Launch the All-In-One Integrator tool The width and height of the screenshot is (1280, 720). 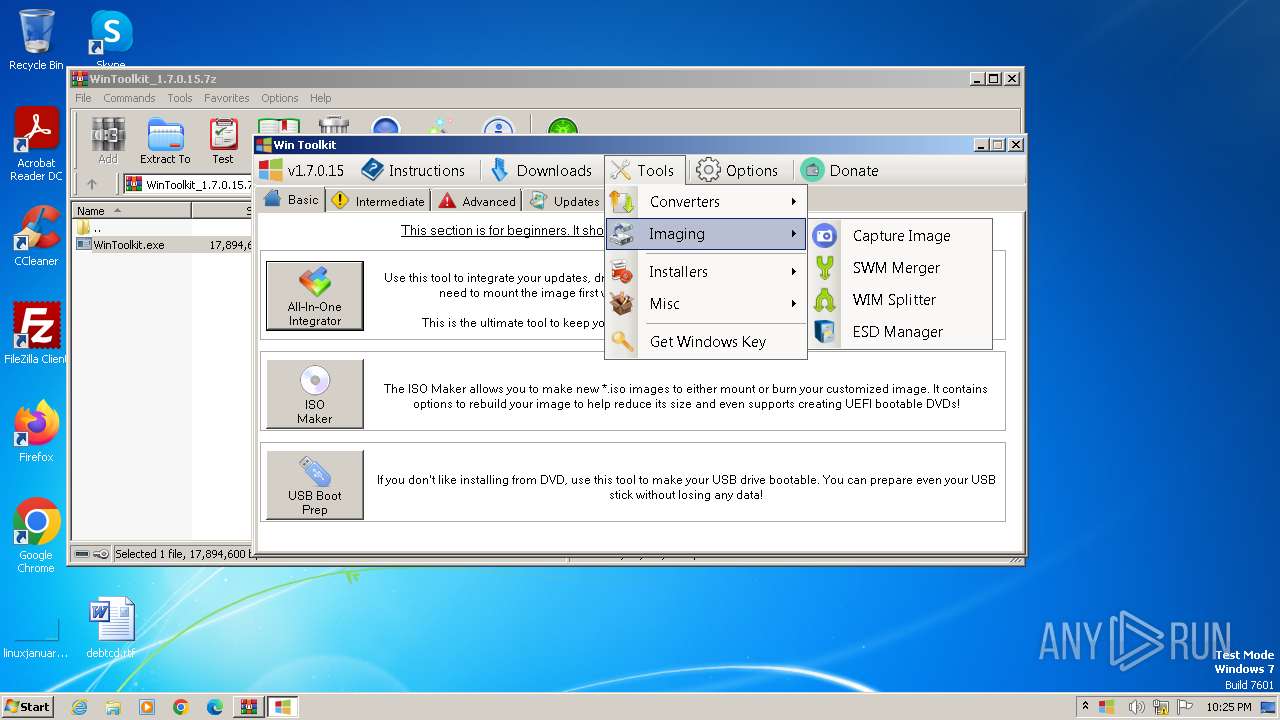[x=315, y=296]
